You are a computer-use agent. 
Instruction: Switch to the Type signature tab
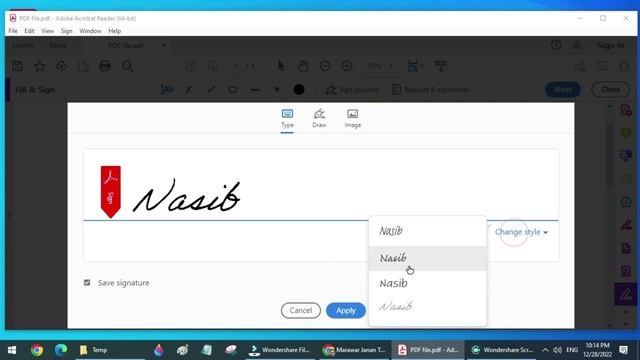tap(287, 119)
